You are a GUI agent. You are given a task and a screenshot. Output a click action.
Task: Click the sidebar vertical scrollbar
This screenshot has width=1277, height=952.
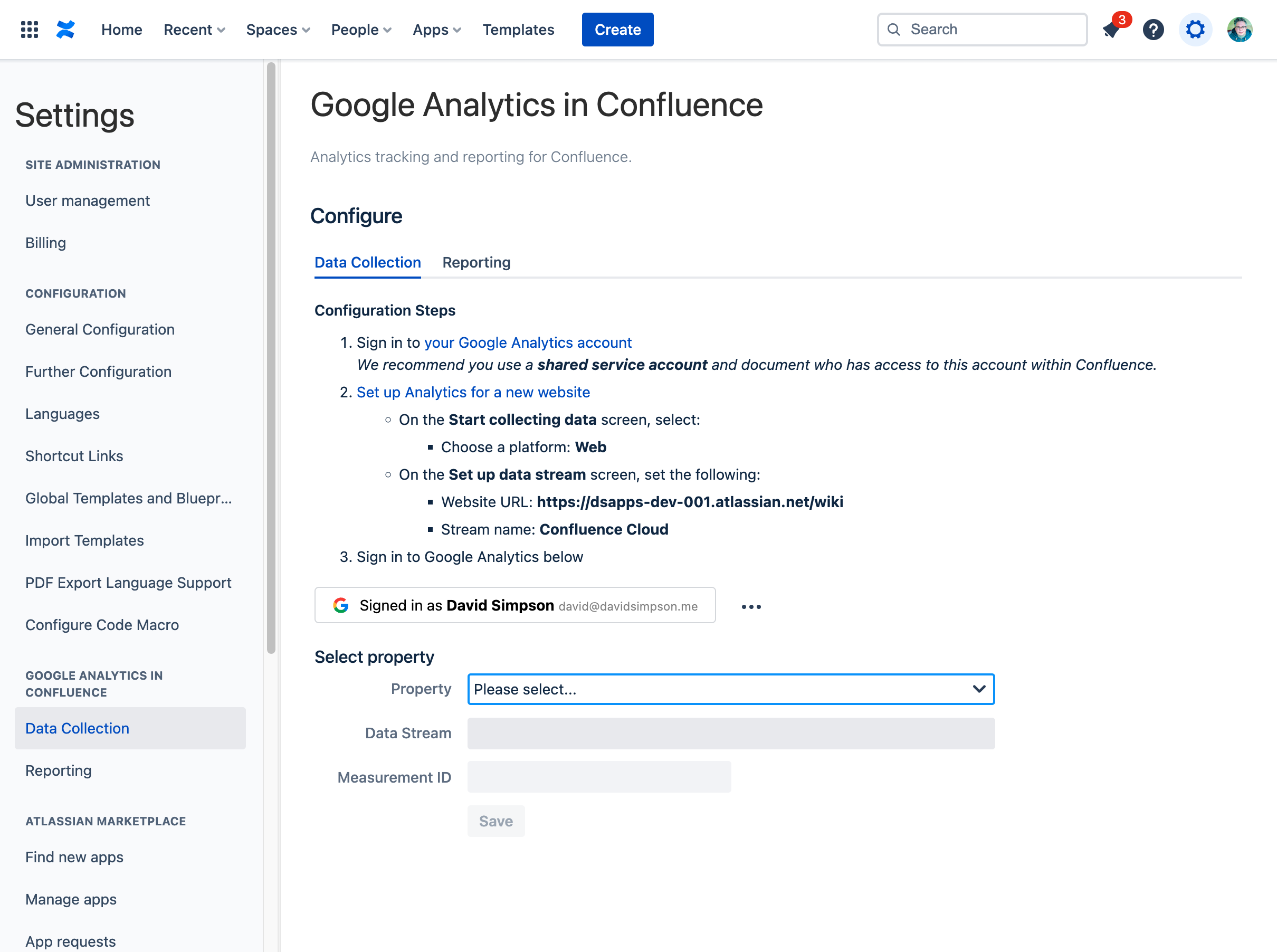point(271,357)
